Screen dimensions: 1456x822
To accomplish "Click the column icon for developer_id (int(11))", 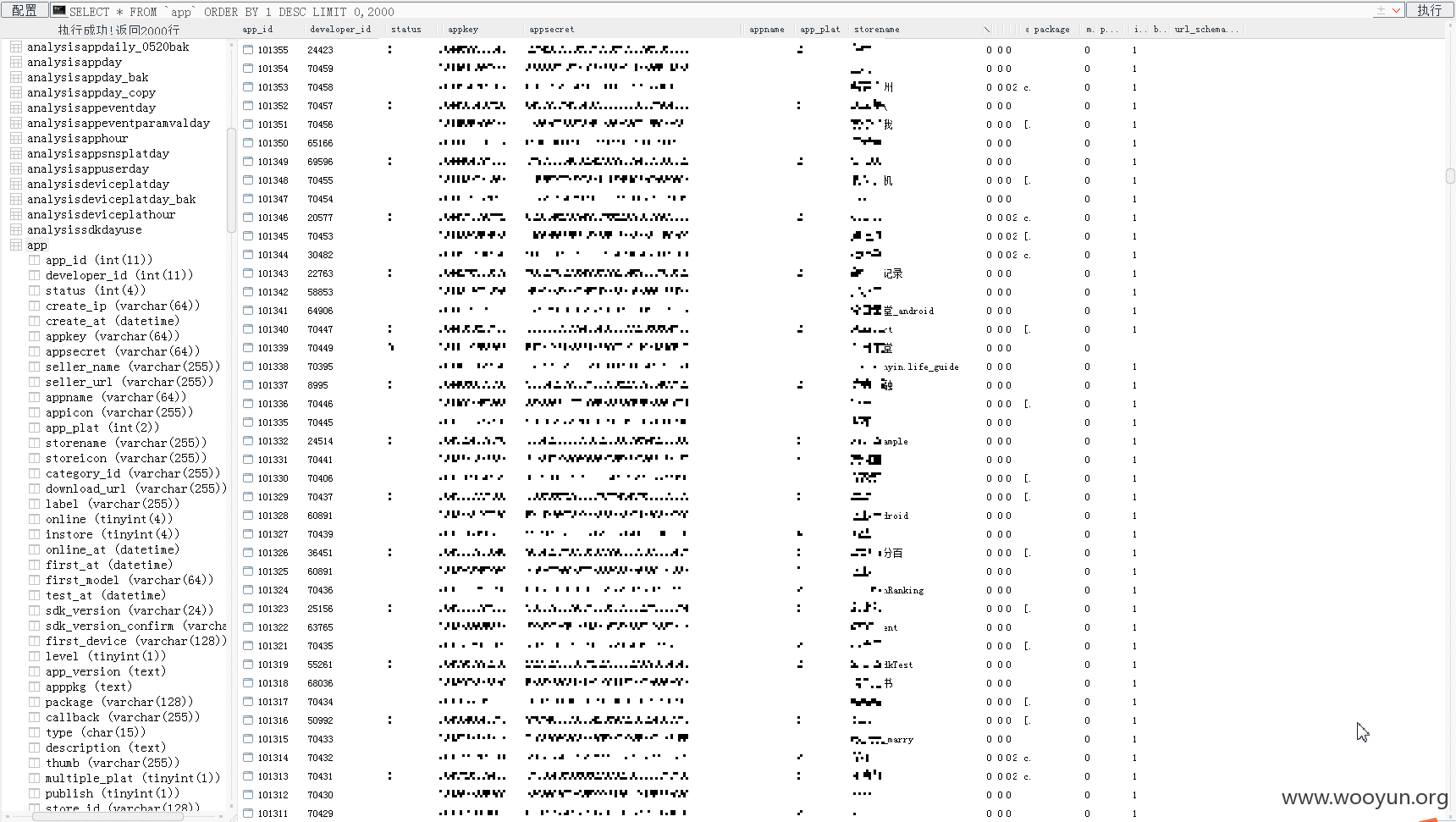I will tap(35, 275).
